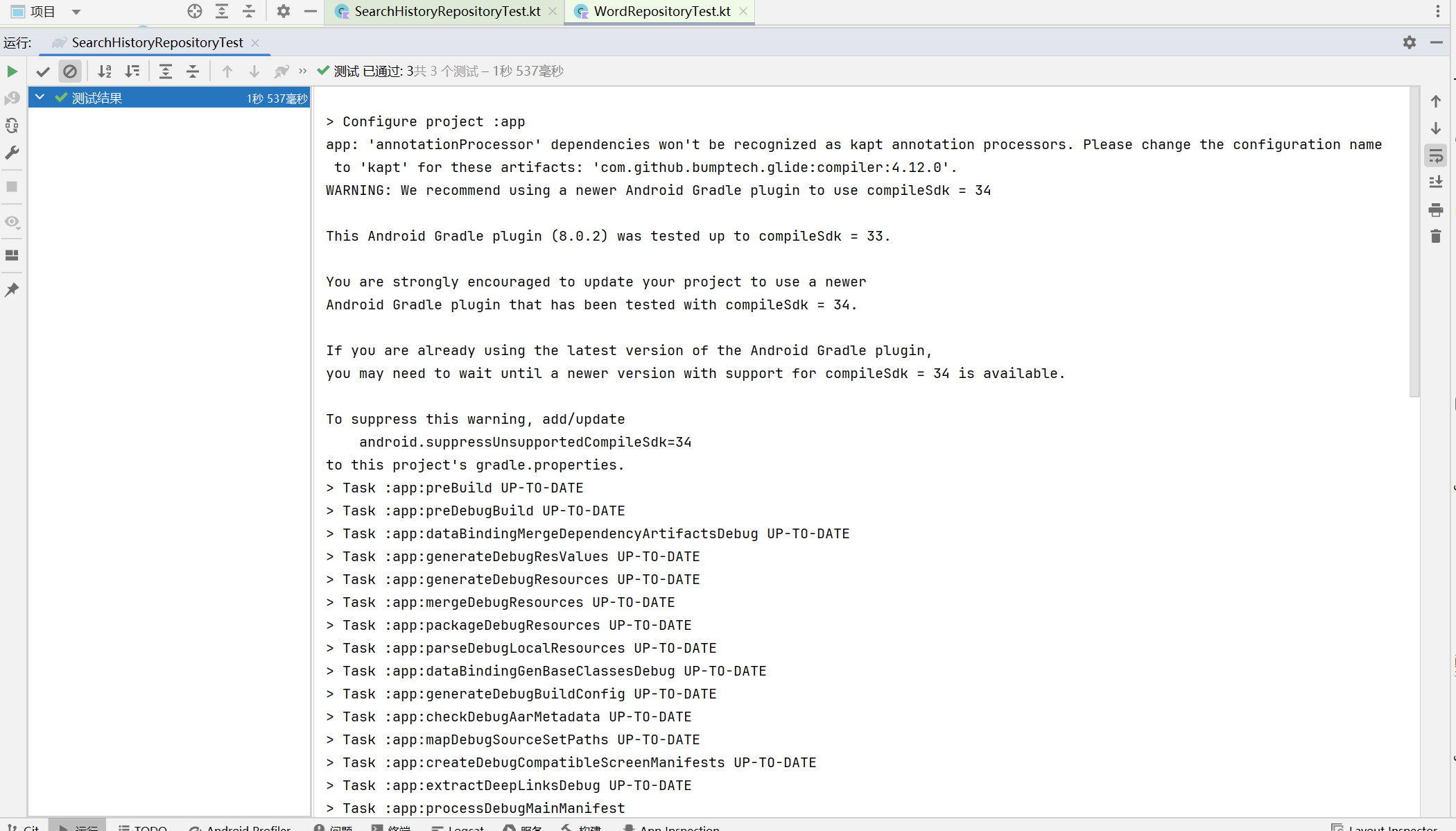
Task: Toggle show ignored tests button
Action: point(69,71)
